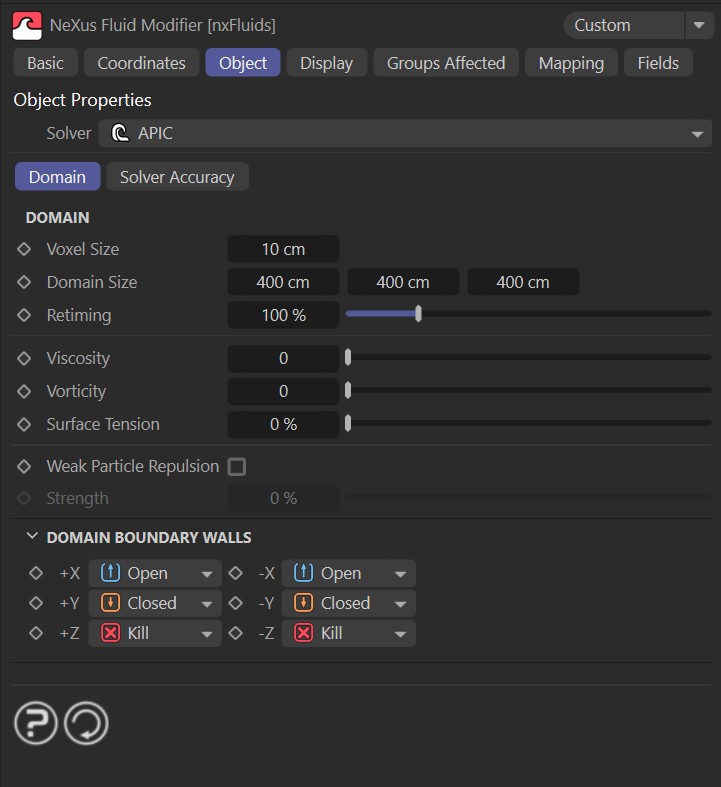Viewport: 721px width, 787px height.
Task: Open the Solver APIC dropdown
Action: click(x=405, y=133)
